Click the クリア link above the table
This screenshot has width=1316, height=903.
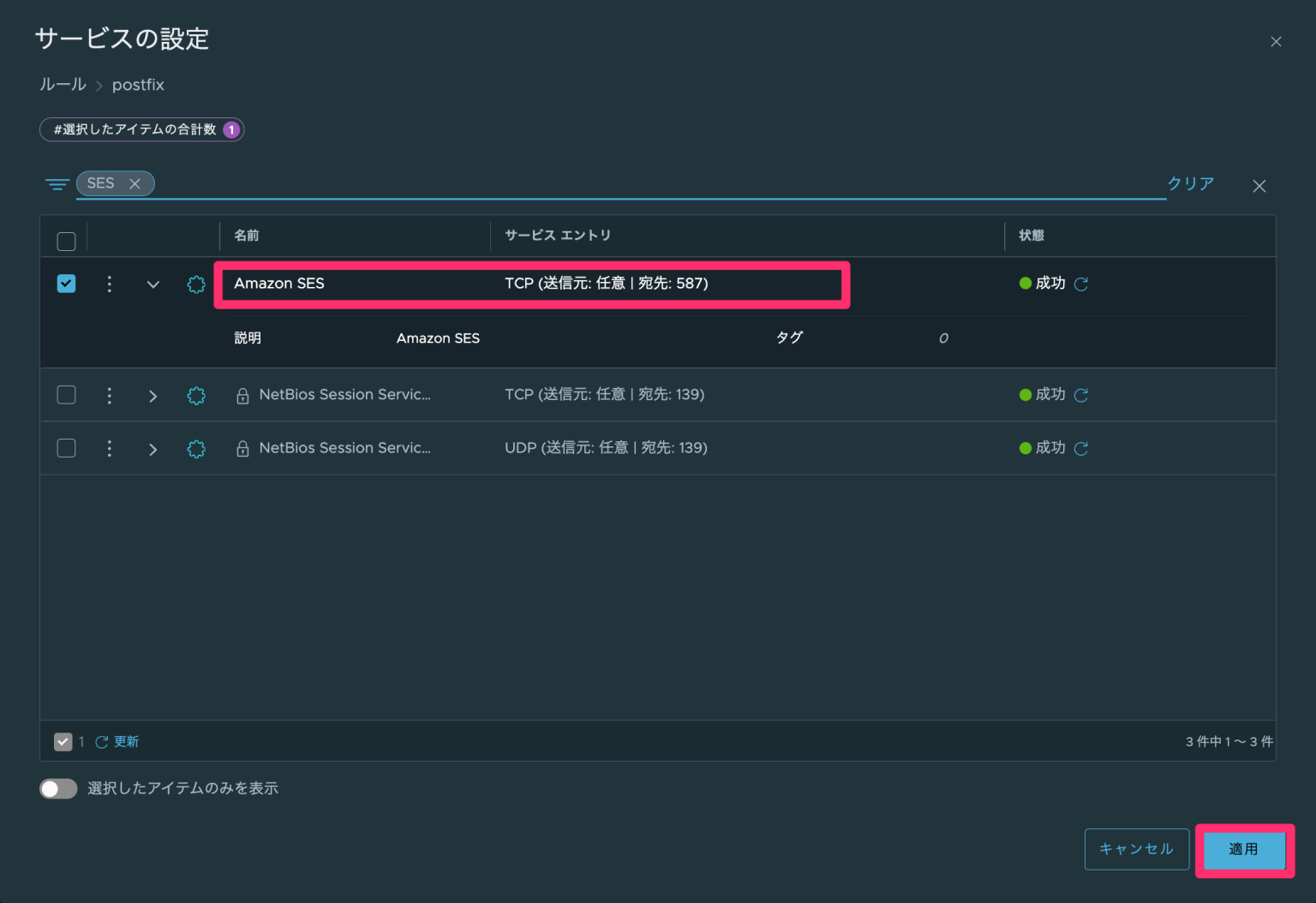[x=1190, y=183]
